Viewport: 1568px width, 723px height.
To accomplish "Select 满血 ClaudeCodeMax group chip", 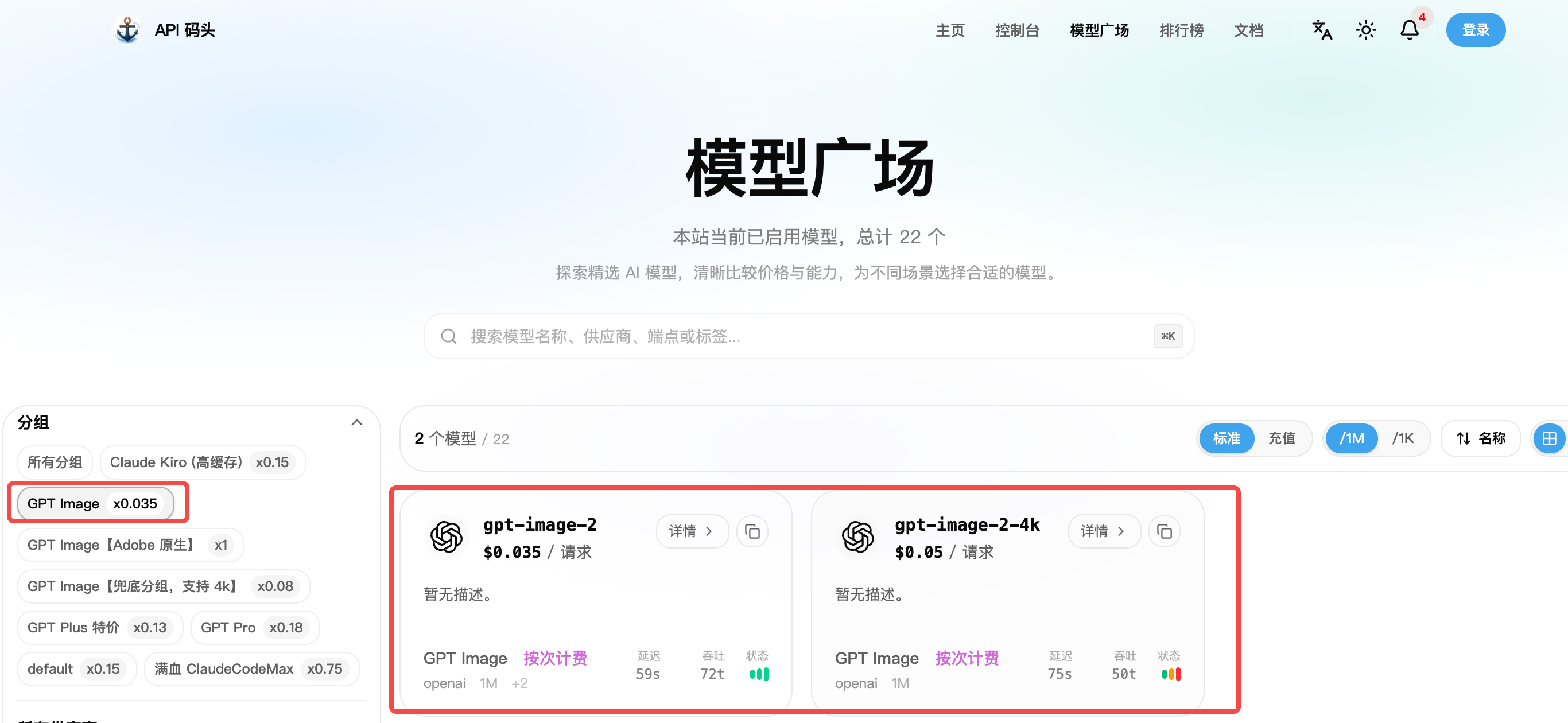I will click(x=251, y=670).
